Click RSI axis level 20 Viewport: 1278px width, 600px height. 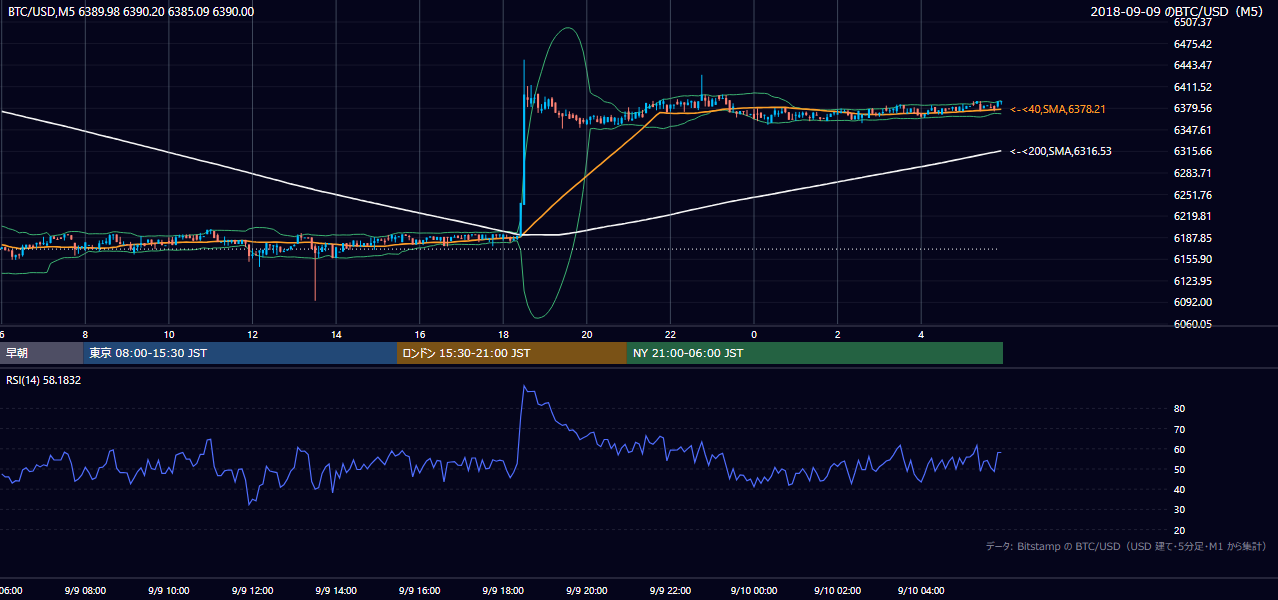1180,530
